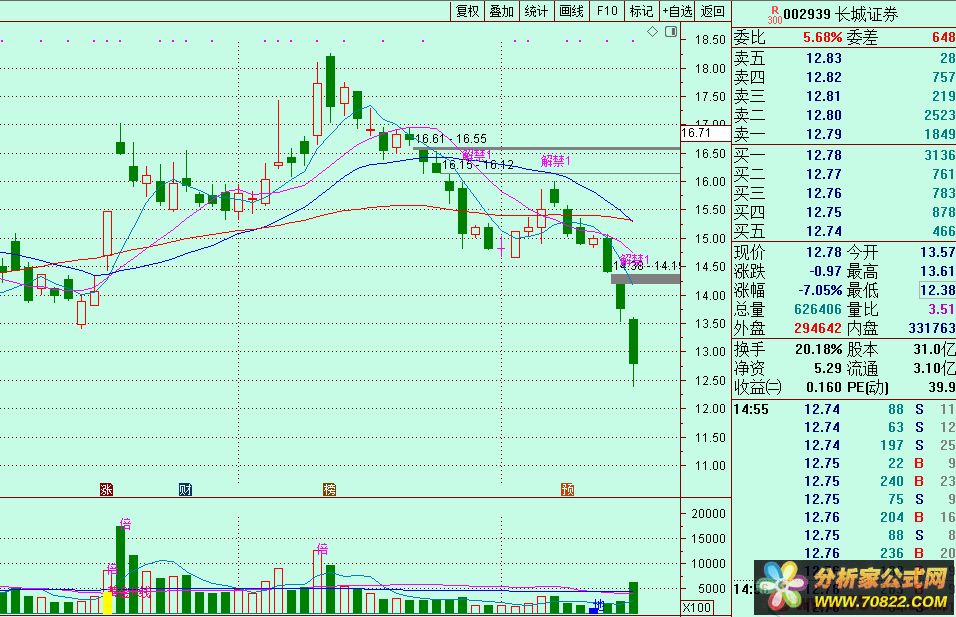This screenshot has height=617, width=956.
Task: Click the 总量 value 626406
Action: [x=818, y=309]
